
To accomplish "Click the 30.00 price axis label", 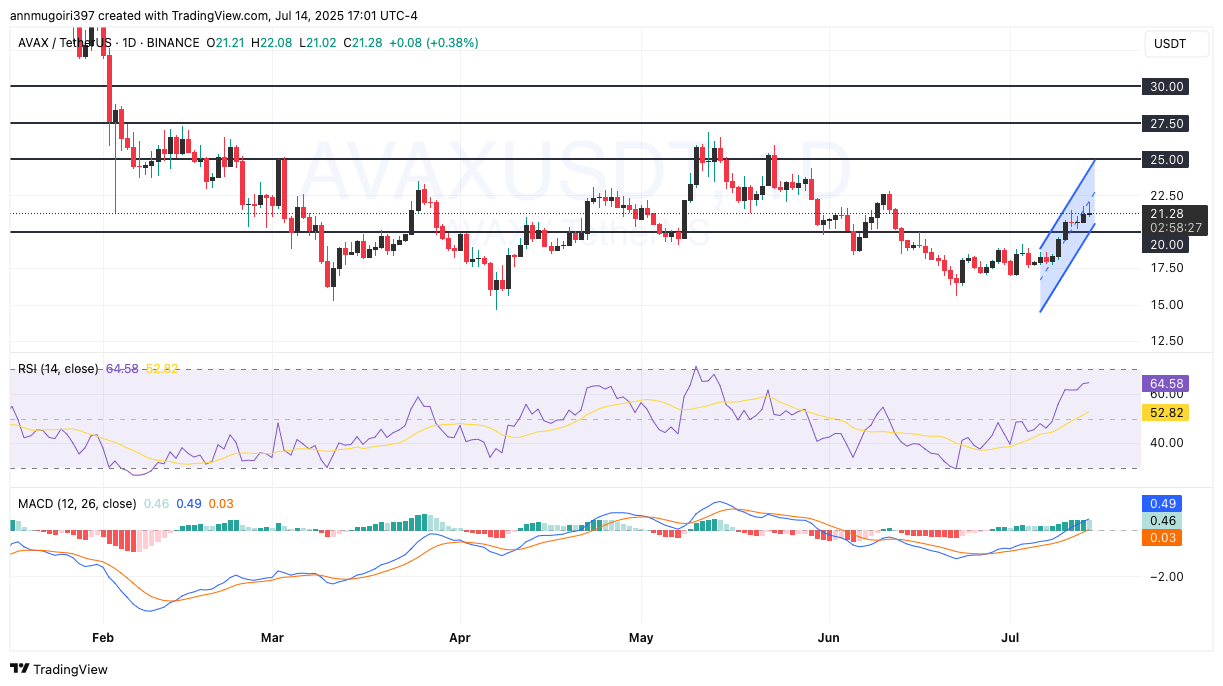I will [x=1167, y=87].
